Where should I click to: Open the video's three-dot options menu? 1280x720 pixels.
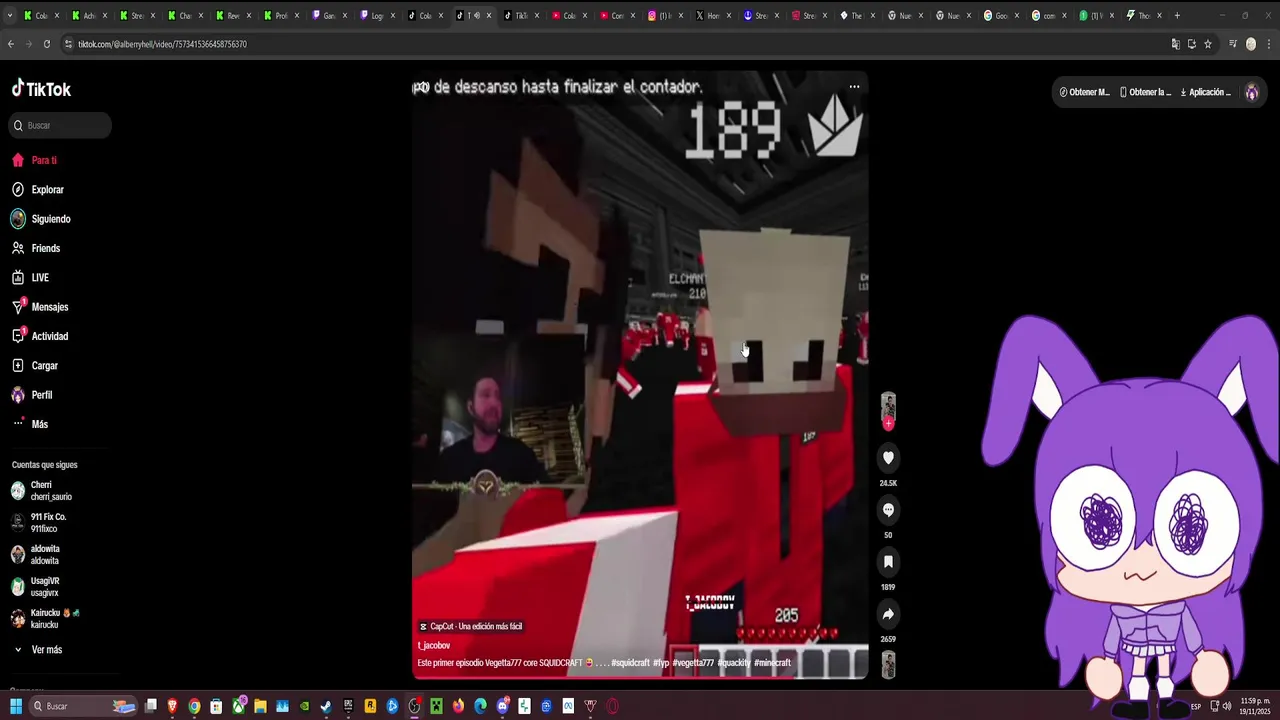[854, 87]
